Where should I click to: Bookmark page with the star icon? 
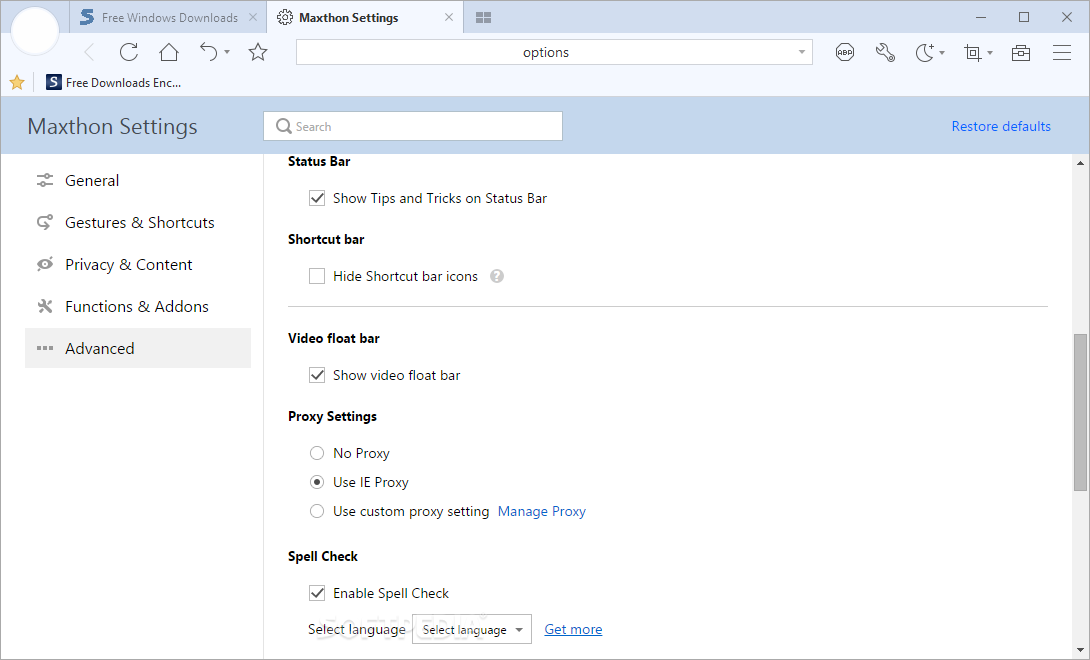pos(258,52)
